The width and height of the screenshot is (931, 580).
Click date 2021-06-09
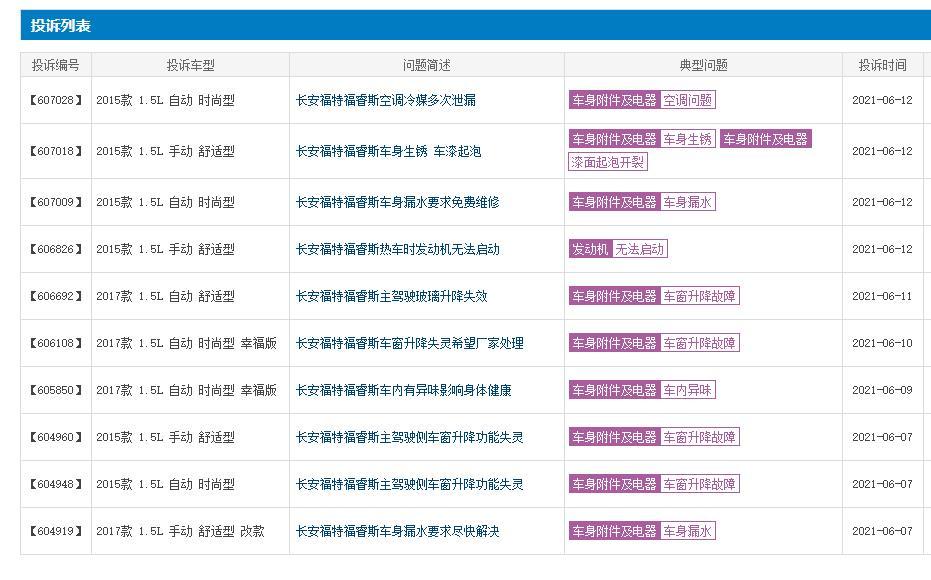882,390
